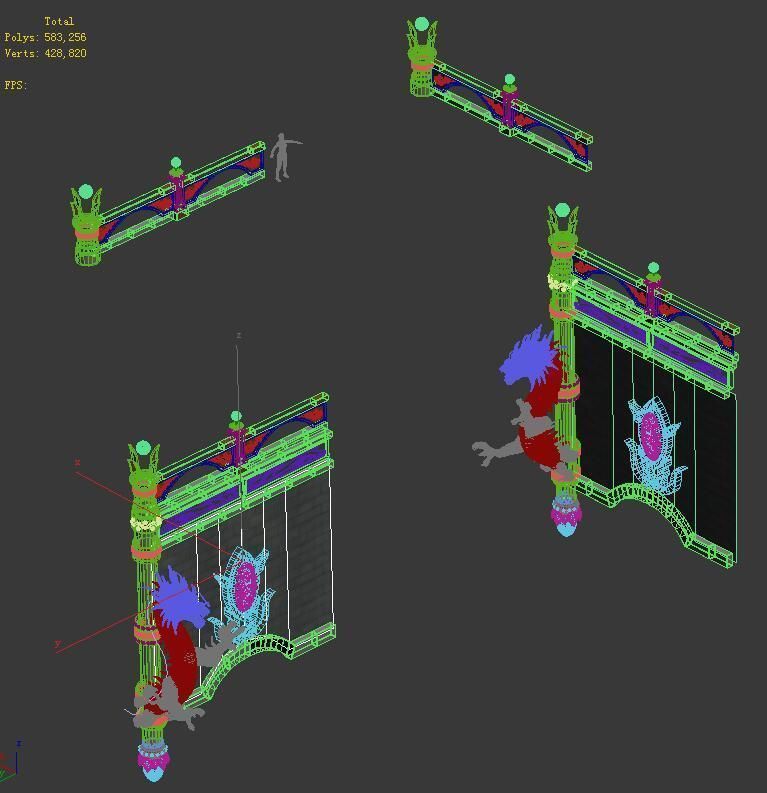Select the railing segment beside the human figure
This screenshot has height=793, width=767.
(x=168, y=203)
